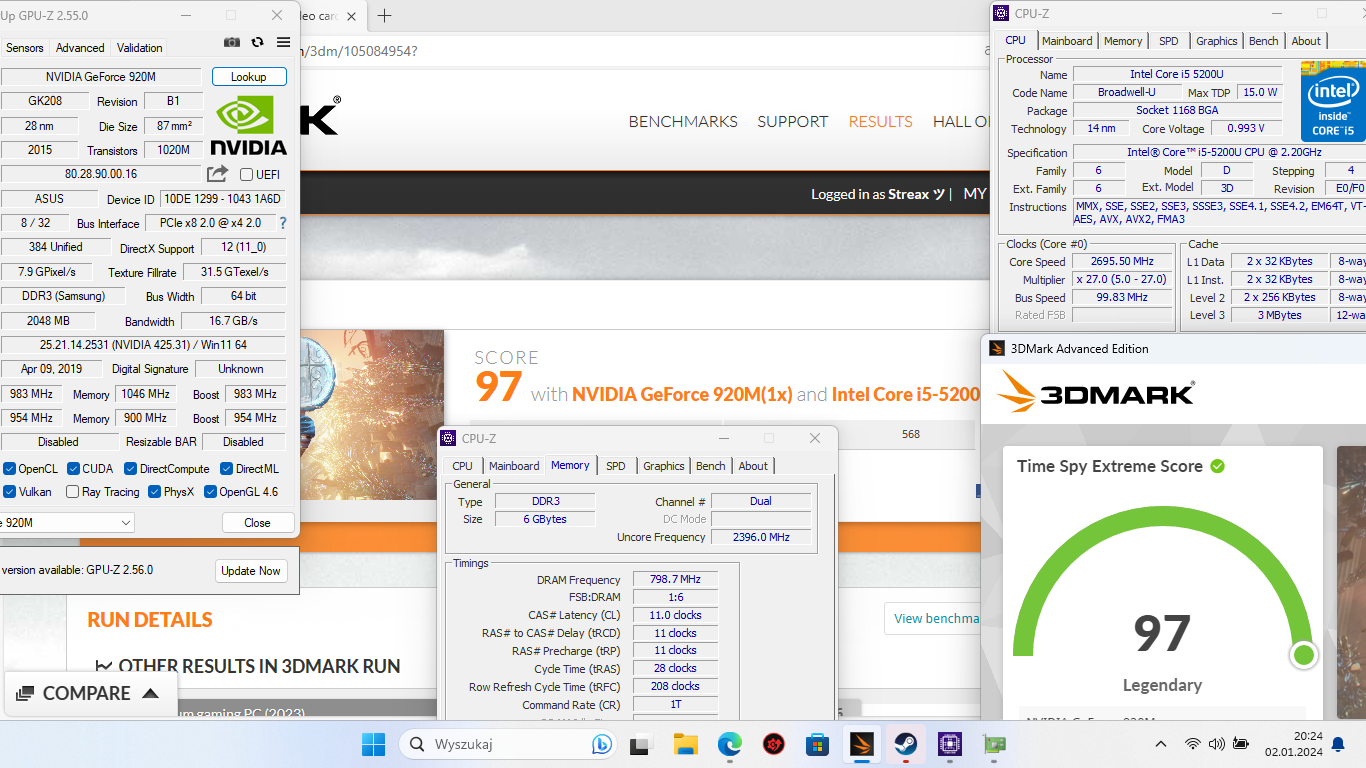Click Bing chat icon in search box

[601, 744]
